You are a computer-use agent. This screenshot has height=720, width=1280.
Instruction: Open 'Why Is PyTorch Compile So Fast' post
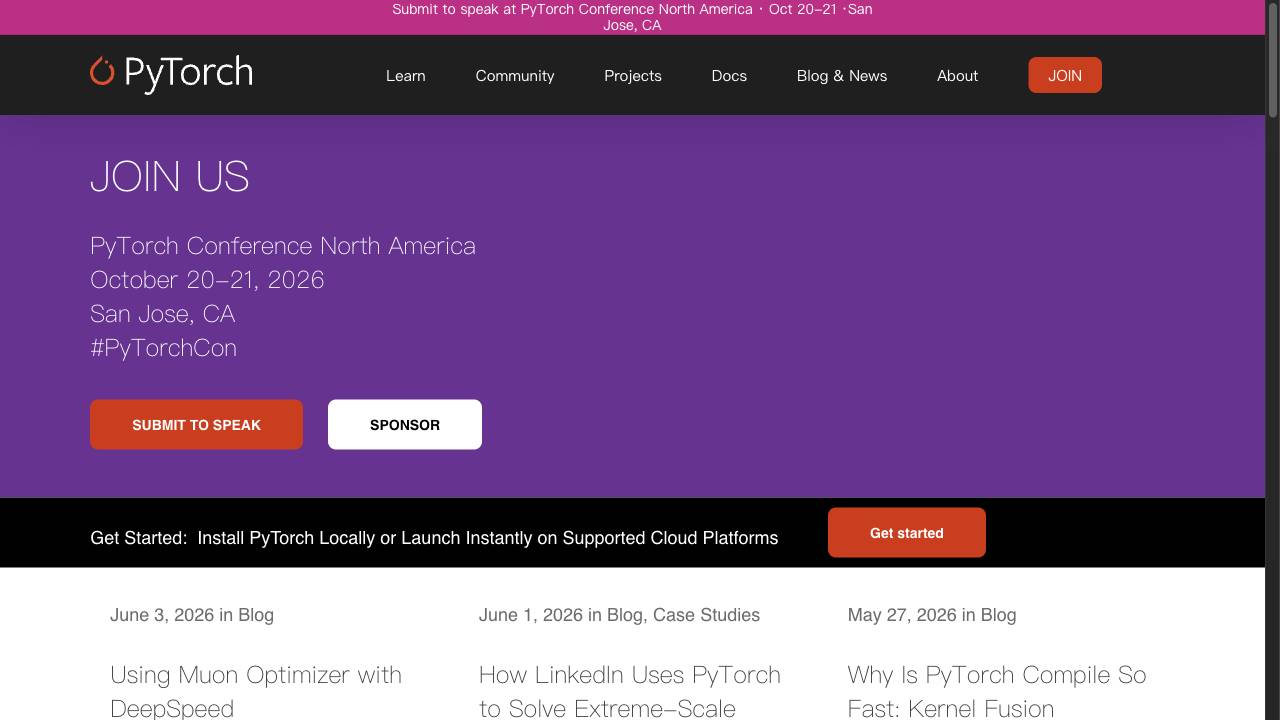(x=997, y=691)
